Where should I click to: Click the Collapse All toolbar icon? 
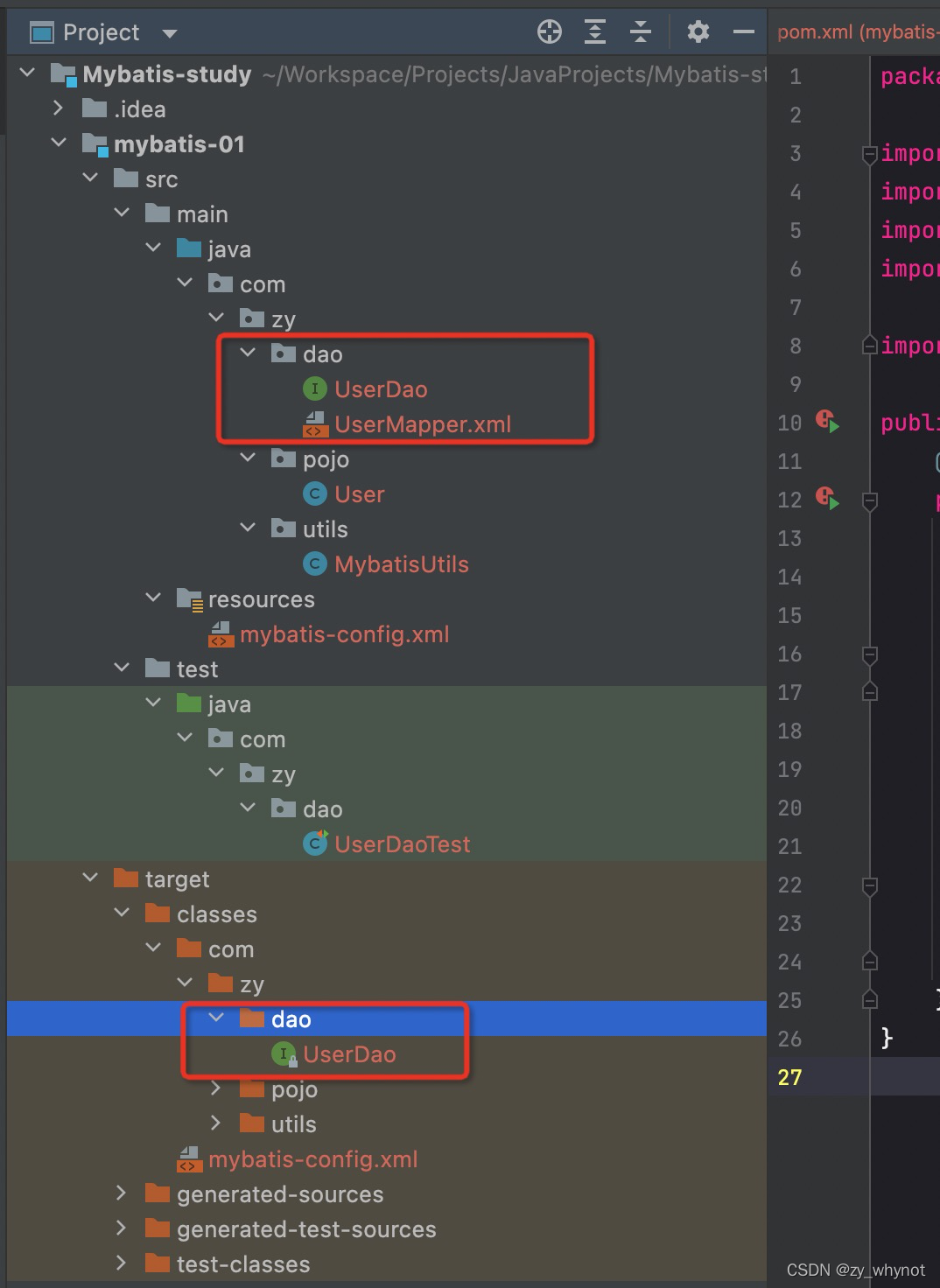point(641,32)
